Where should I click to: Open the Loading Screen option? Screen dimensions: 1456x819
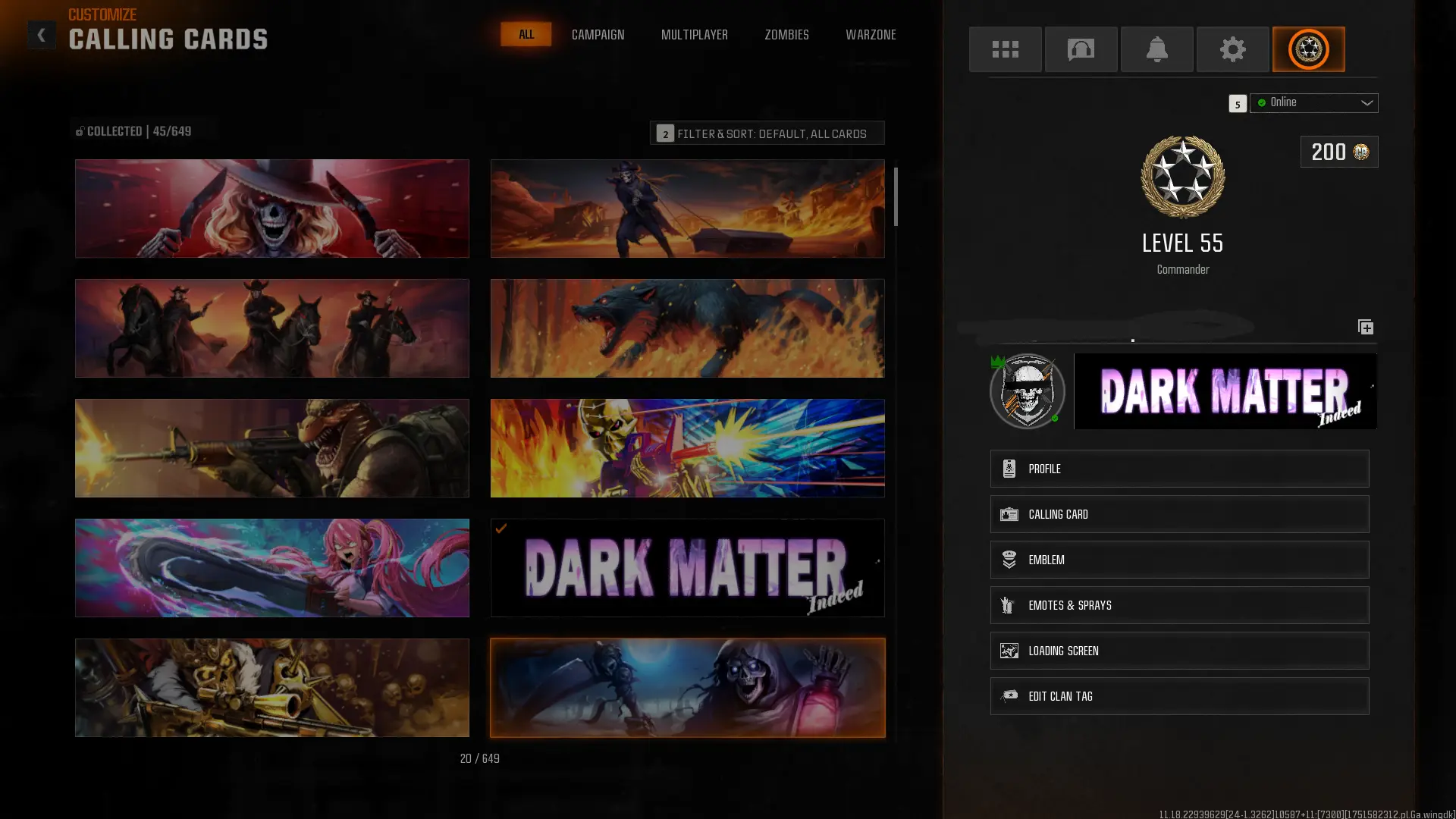[x=1179, y=651]
